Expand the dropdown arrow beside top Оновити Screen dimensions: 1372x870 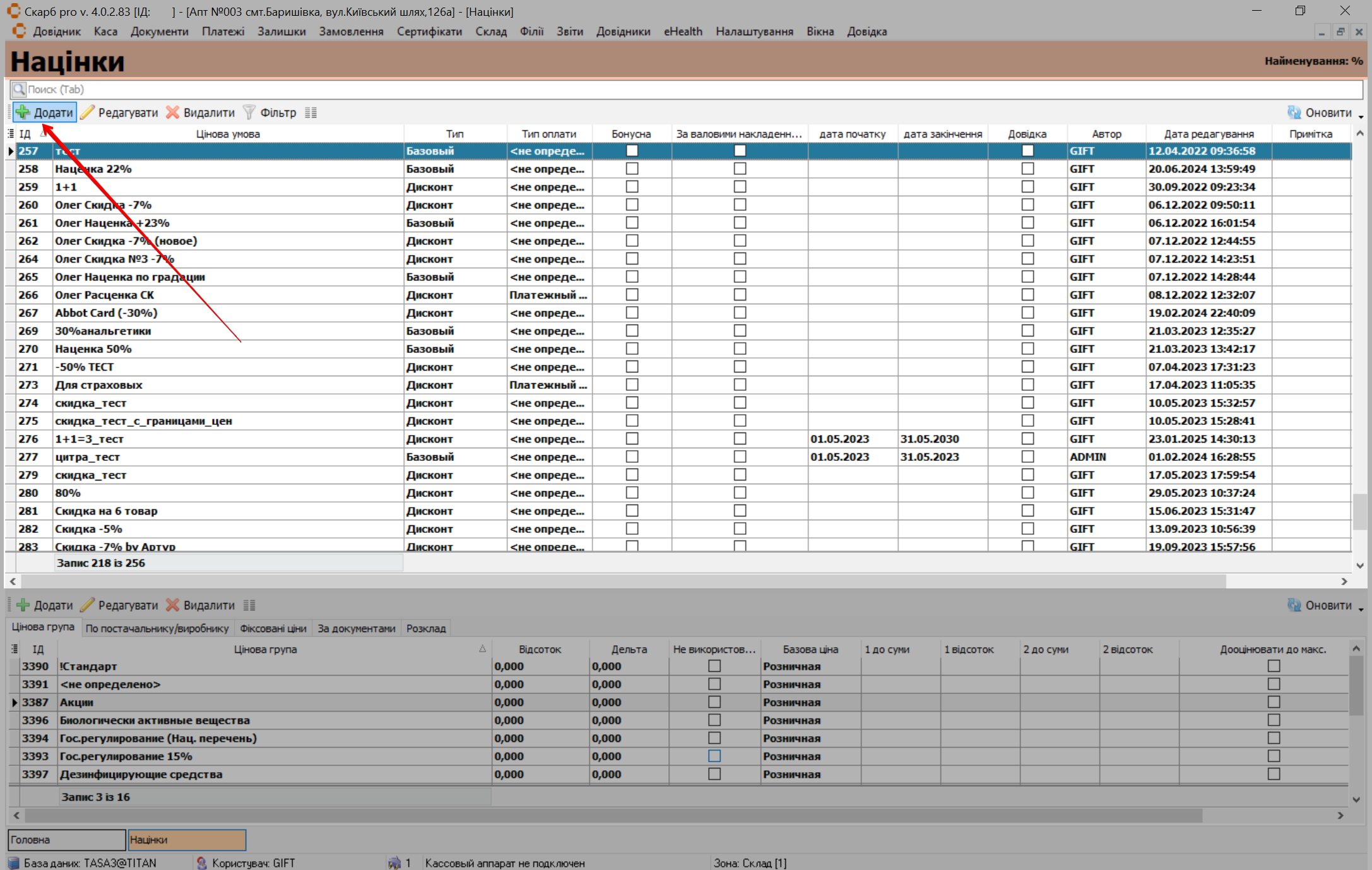tap(1361, 116)
